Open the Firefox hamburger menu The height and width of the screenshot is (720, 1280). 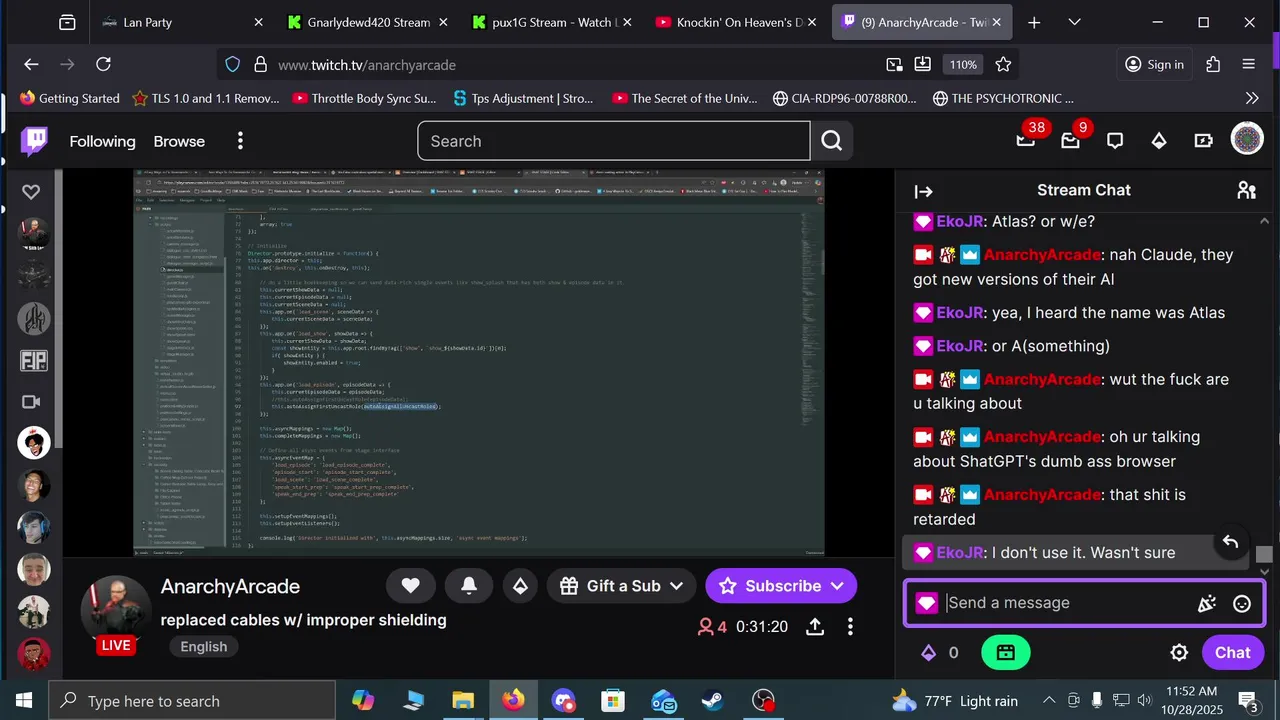pyautogui.click(x=1248, y=64)
